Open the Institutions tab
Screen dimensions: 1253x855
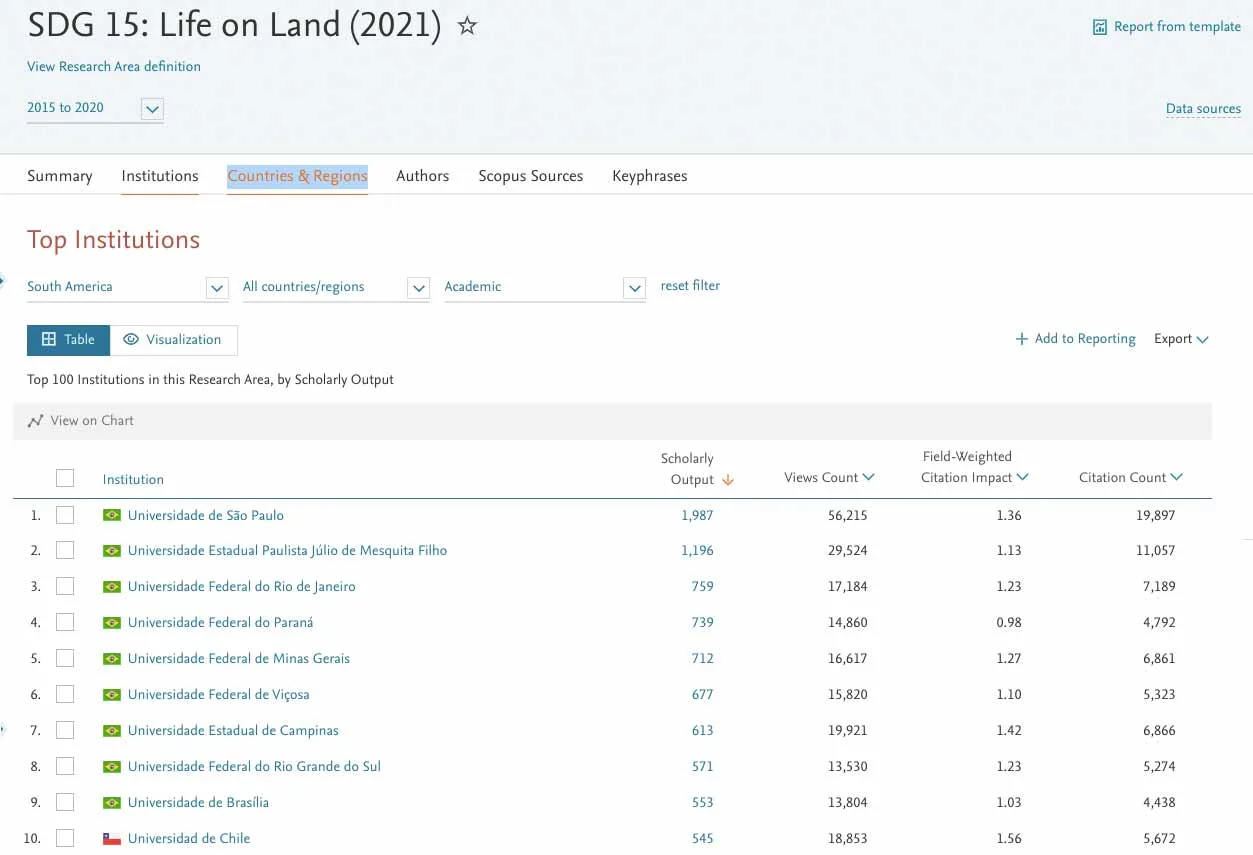pos(160,176)
